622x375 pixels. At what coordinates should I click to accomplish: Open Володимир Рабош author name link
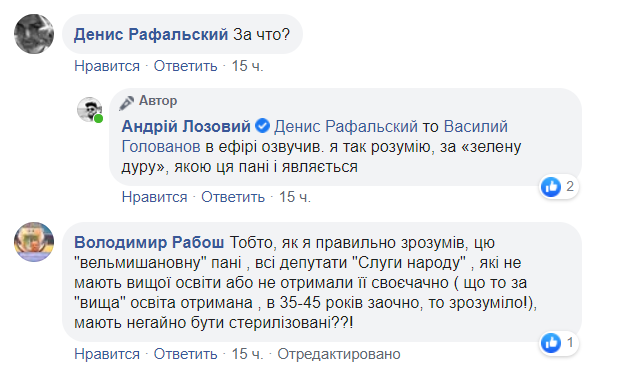coord(149,242)
